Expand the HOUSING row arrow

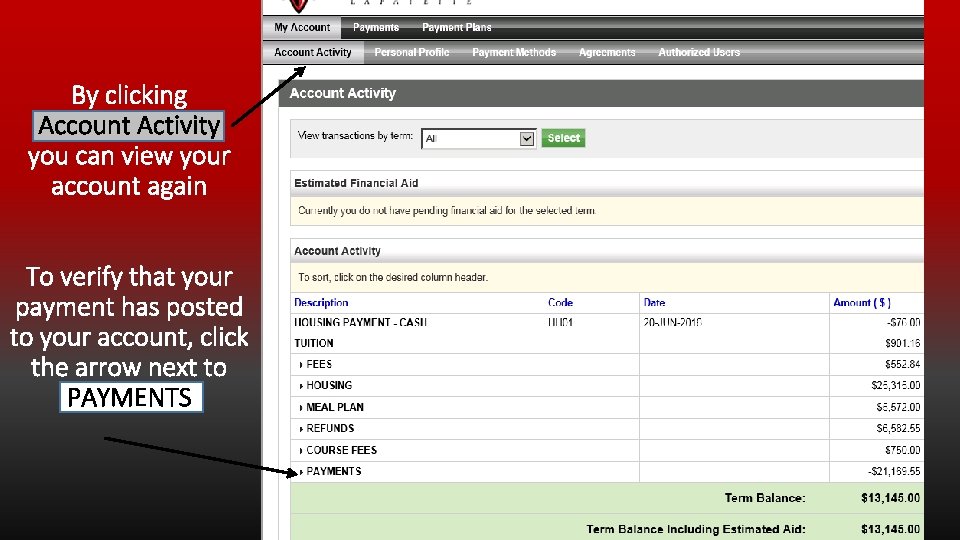301,386
